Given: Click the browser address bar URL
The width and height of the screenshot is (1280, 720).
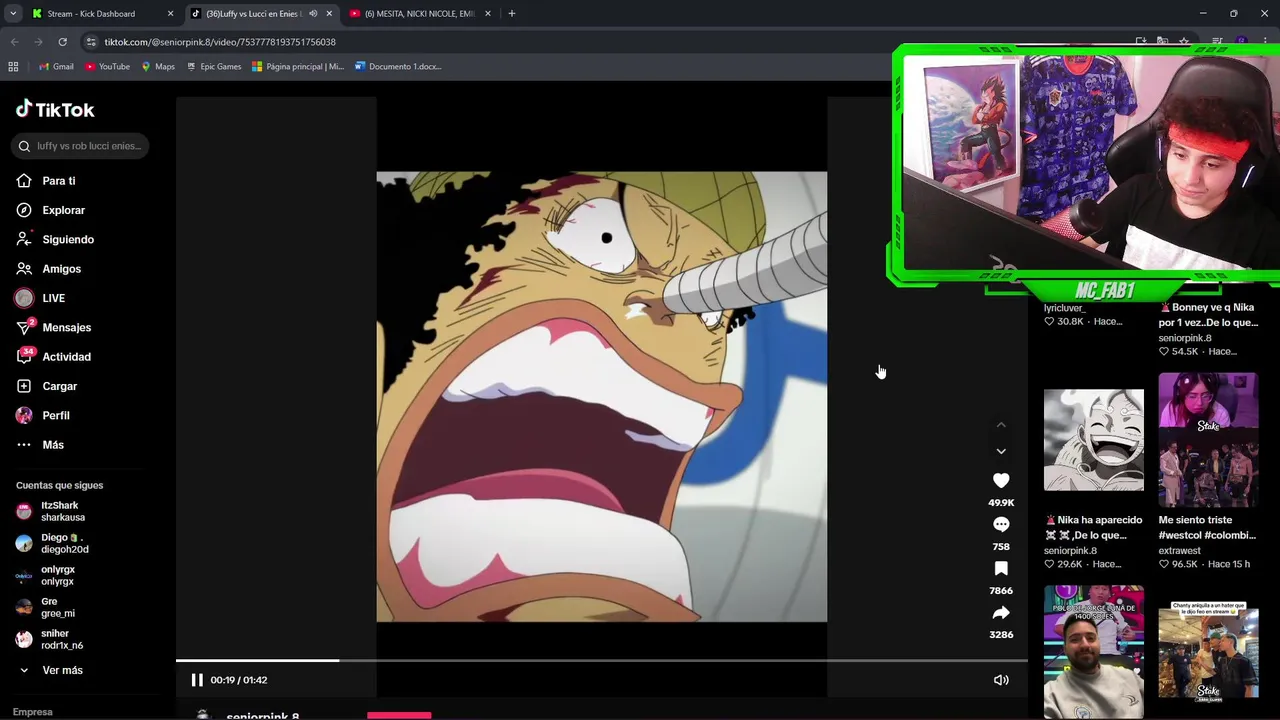Looking at the screenshot, I should [220, 42].
